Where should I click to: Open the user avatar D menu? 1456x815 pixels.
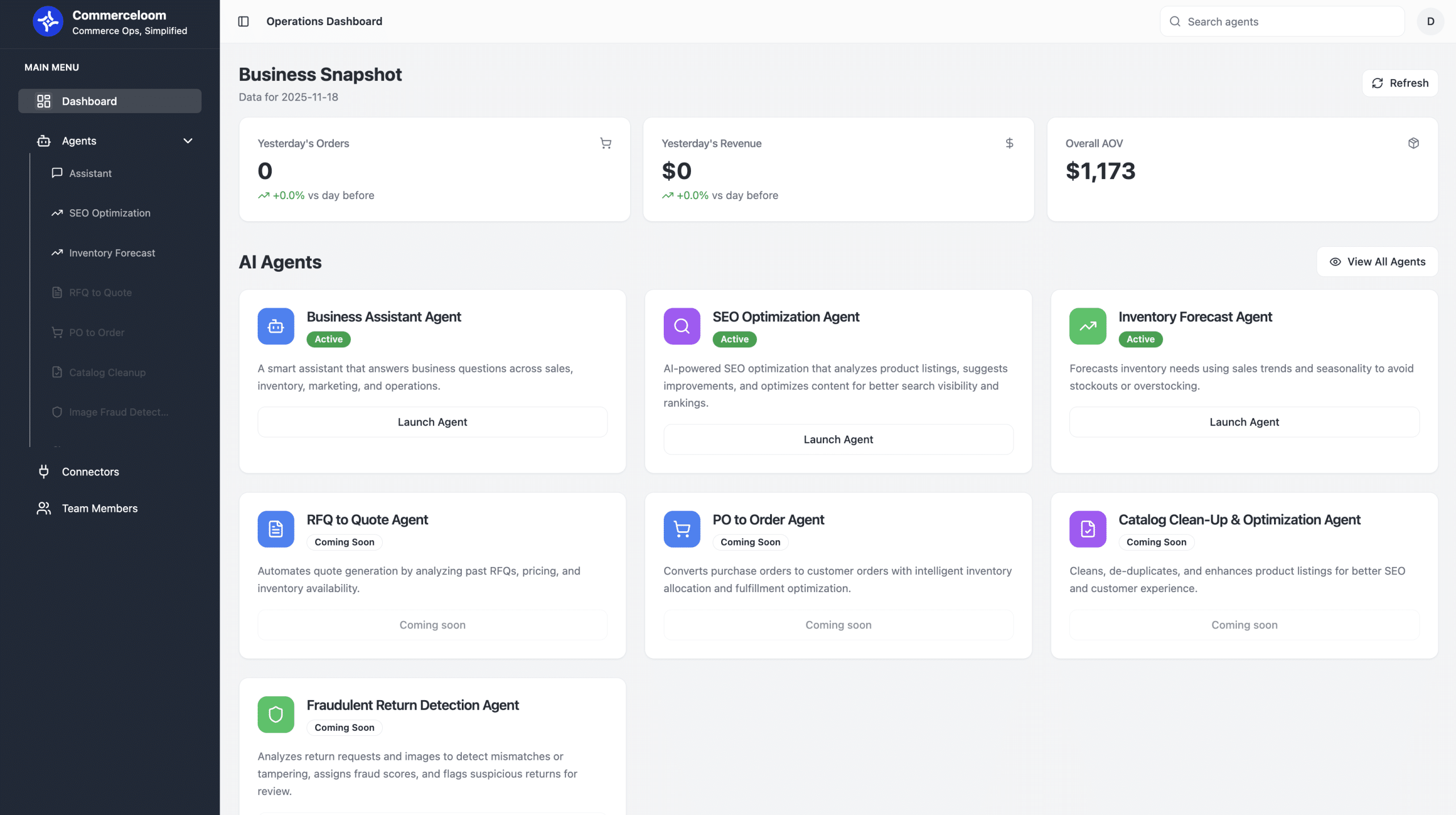1430,22
